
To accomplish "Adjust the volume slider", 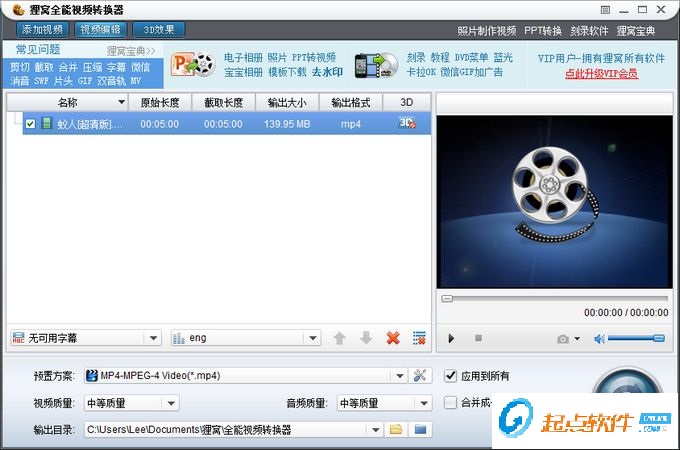I will coord(636,338).
